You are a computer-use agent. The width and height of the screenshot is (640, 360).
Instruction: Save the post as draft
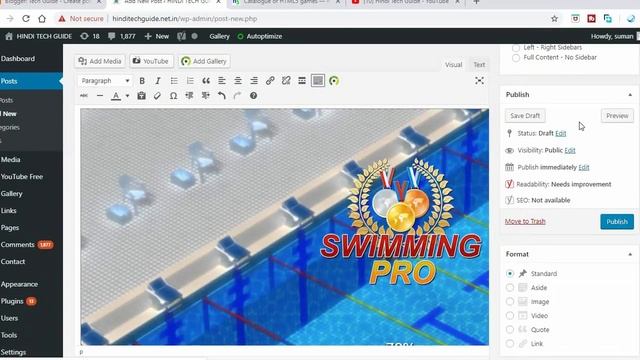click(x=525, y=116)
